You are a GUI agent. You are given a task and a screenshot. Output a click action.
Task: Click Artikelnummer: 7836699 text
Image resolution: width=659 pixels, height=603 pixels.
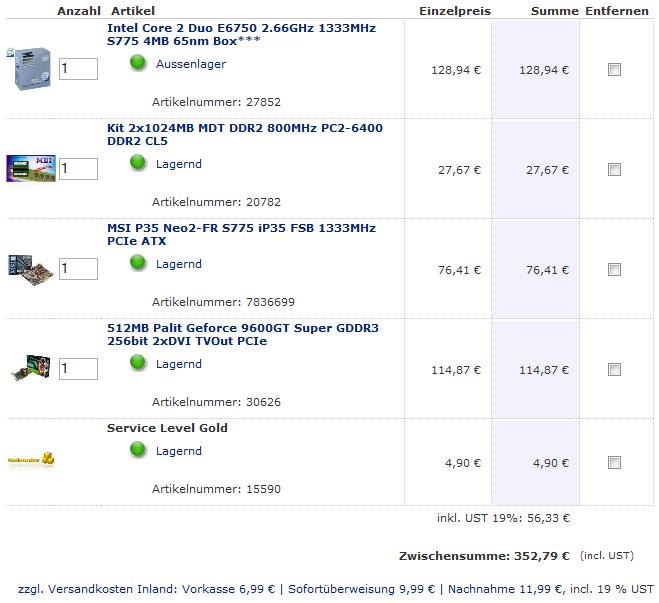pyautogui.click(x=223, y=302)
